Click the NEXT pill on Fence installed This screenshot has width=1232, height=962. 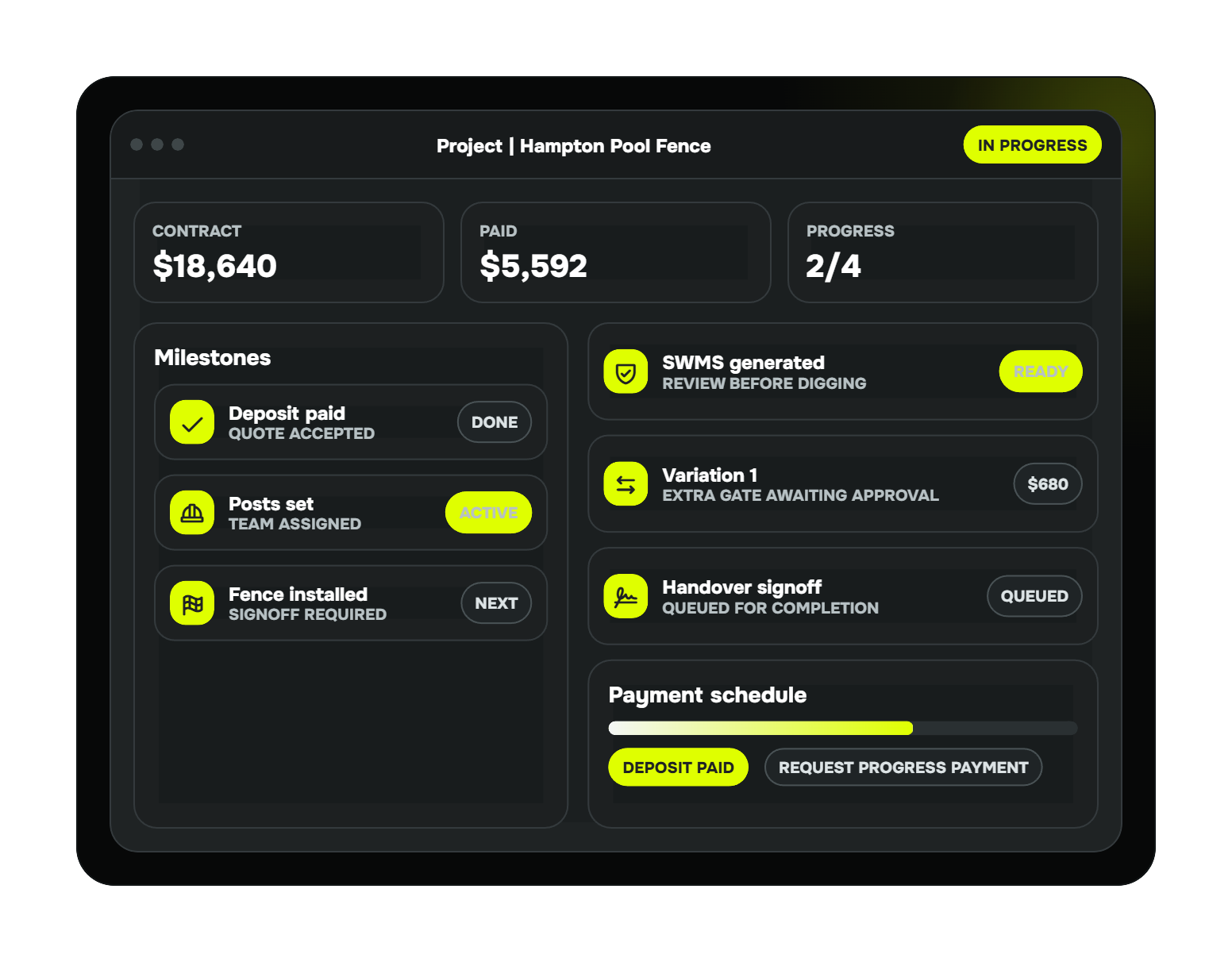click(496, 603)
